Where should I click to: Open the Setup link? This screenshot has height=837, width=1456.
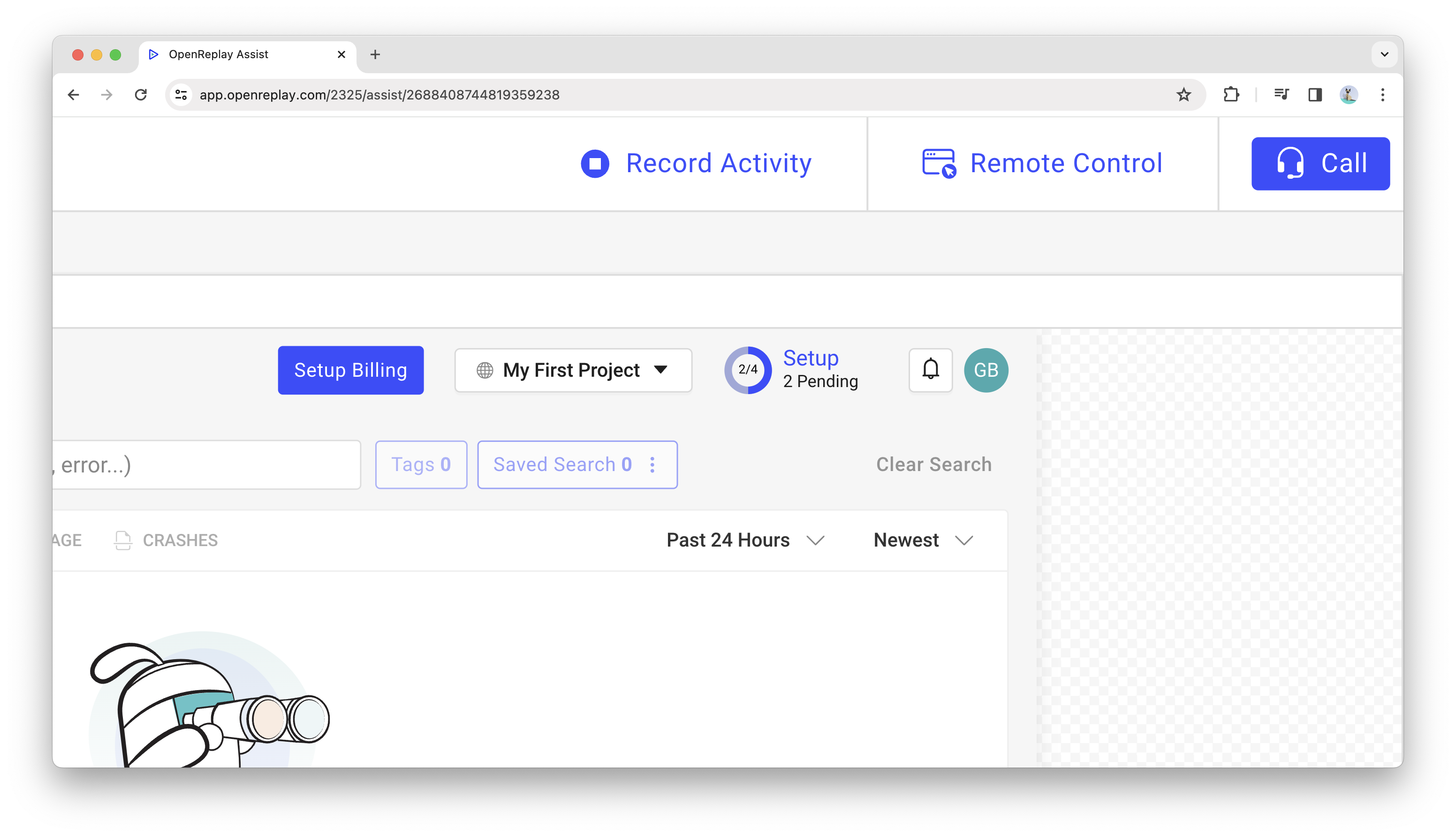point(810,358)
